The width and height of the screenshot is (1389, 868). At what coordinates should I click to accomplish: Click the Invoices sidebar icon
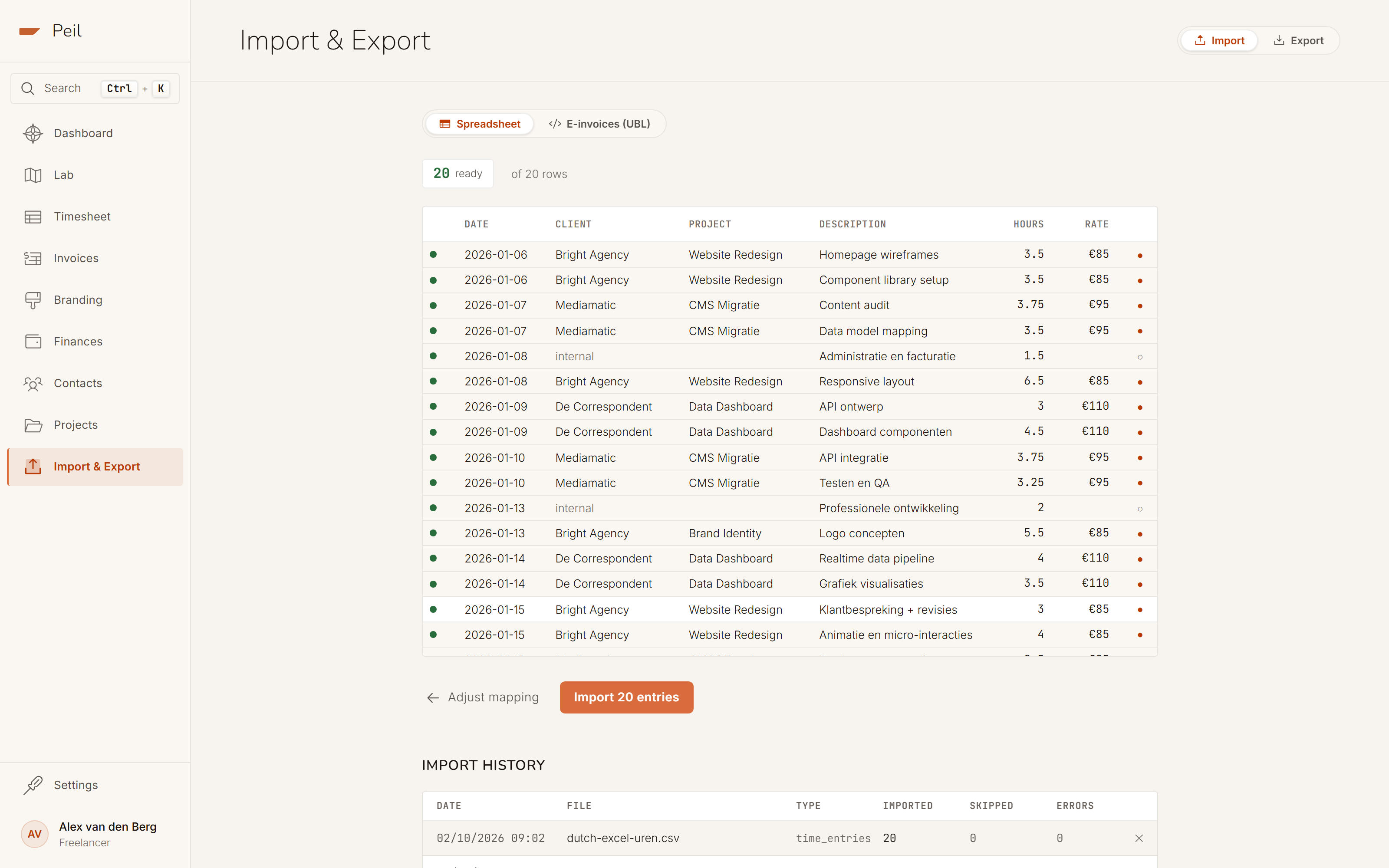pos(33,258)
